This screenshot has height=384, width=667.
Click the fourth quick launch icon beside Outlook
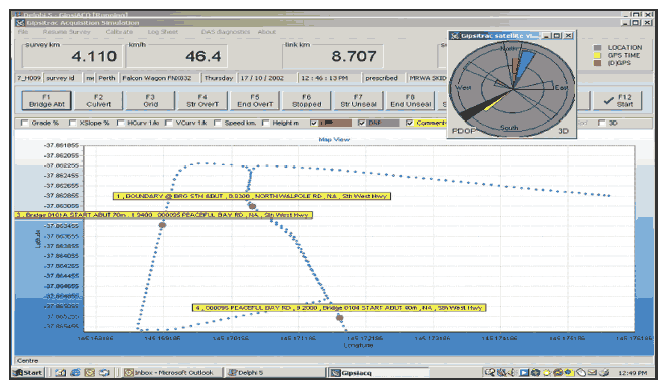click(x=104, y=373)
